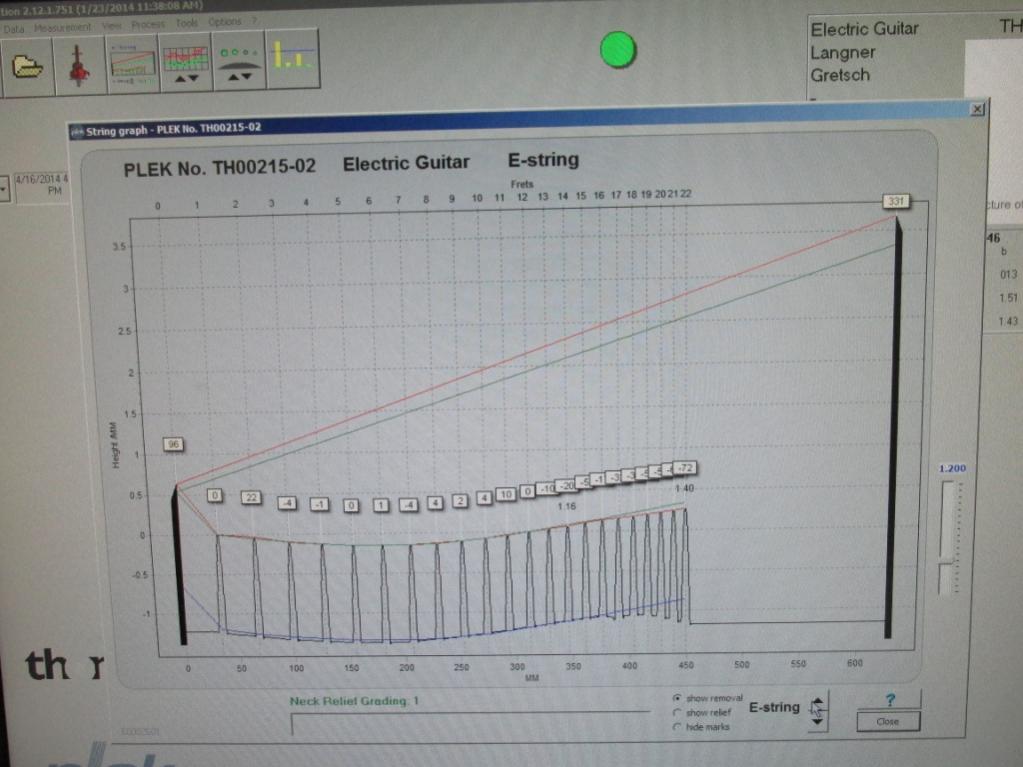Step E-string selector down arrow

tap(817, 722)
